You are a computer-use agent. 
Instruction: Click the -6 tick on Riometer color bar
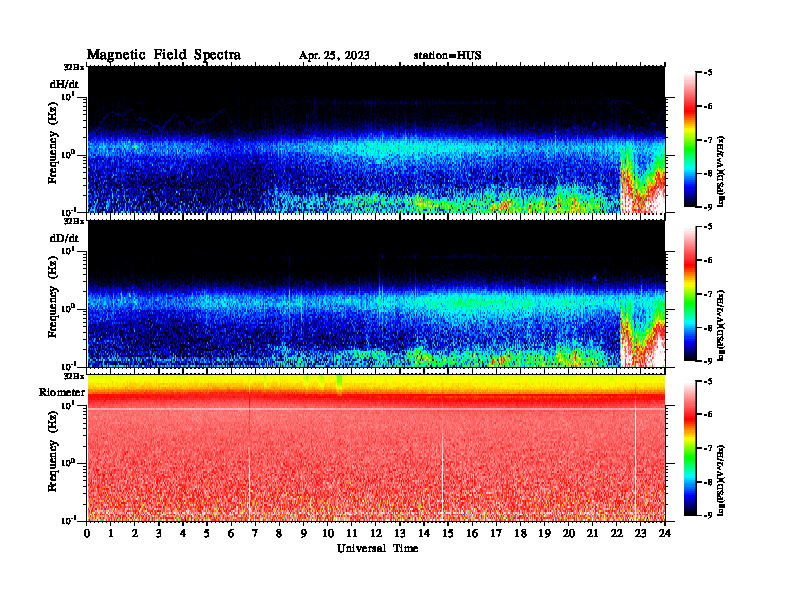pyautogui.click(x=708, y=415)
